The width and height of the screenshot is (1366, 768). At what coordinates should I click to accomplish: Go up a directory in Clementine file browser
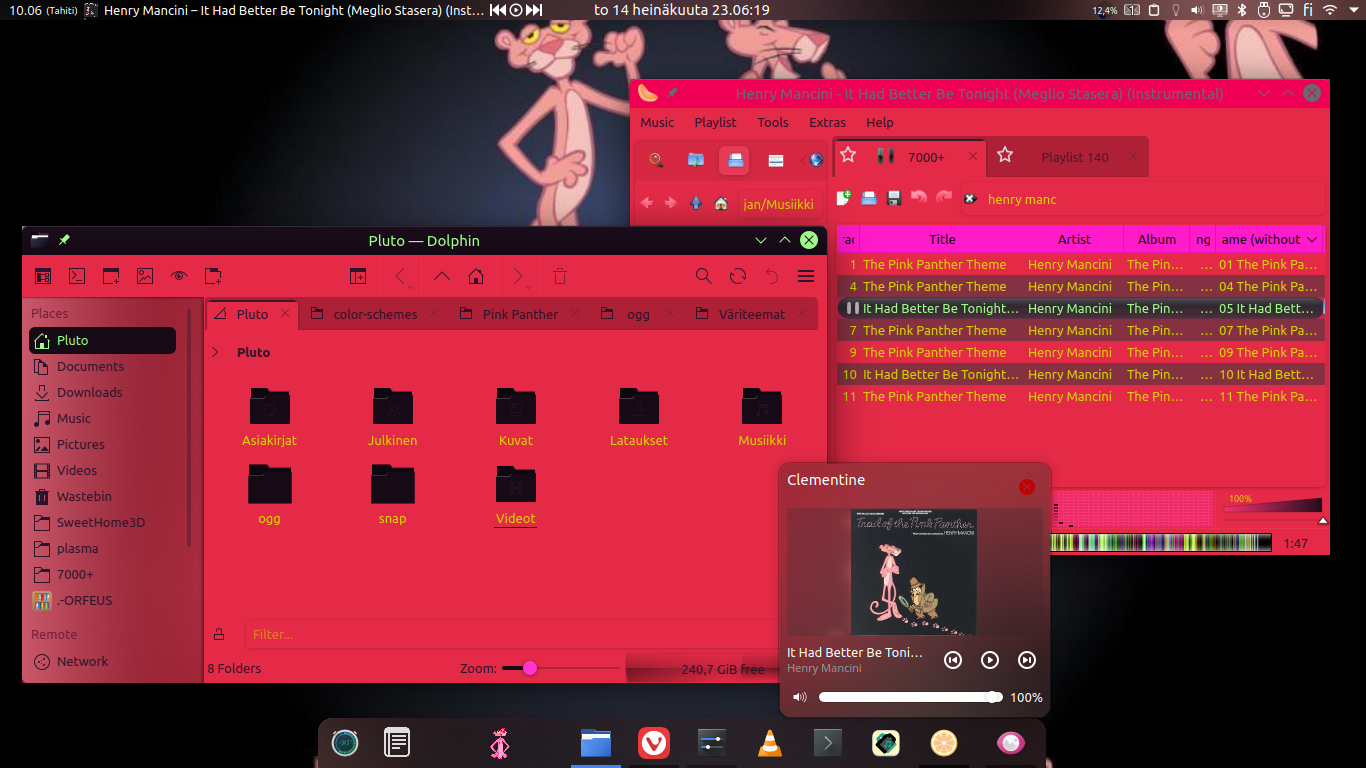tap(696, 203)
